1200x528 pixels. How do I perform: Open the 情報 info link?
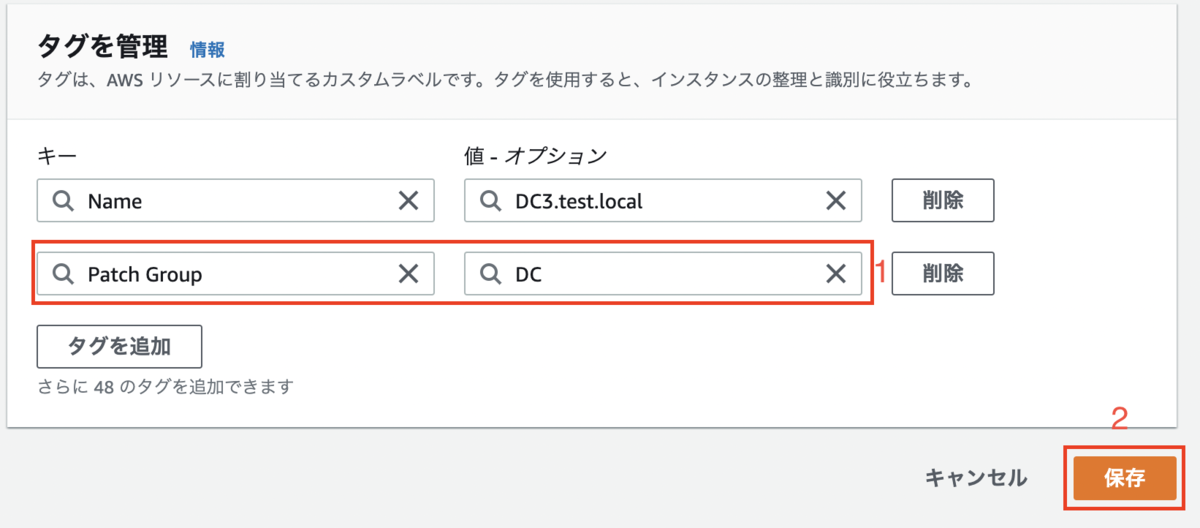point(207,49)
